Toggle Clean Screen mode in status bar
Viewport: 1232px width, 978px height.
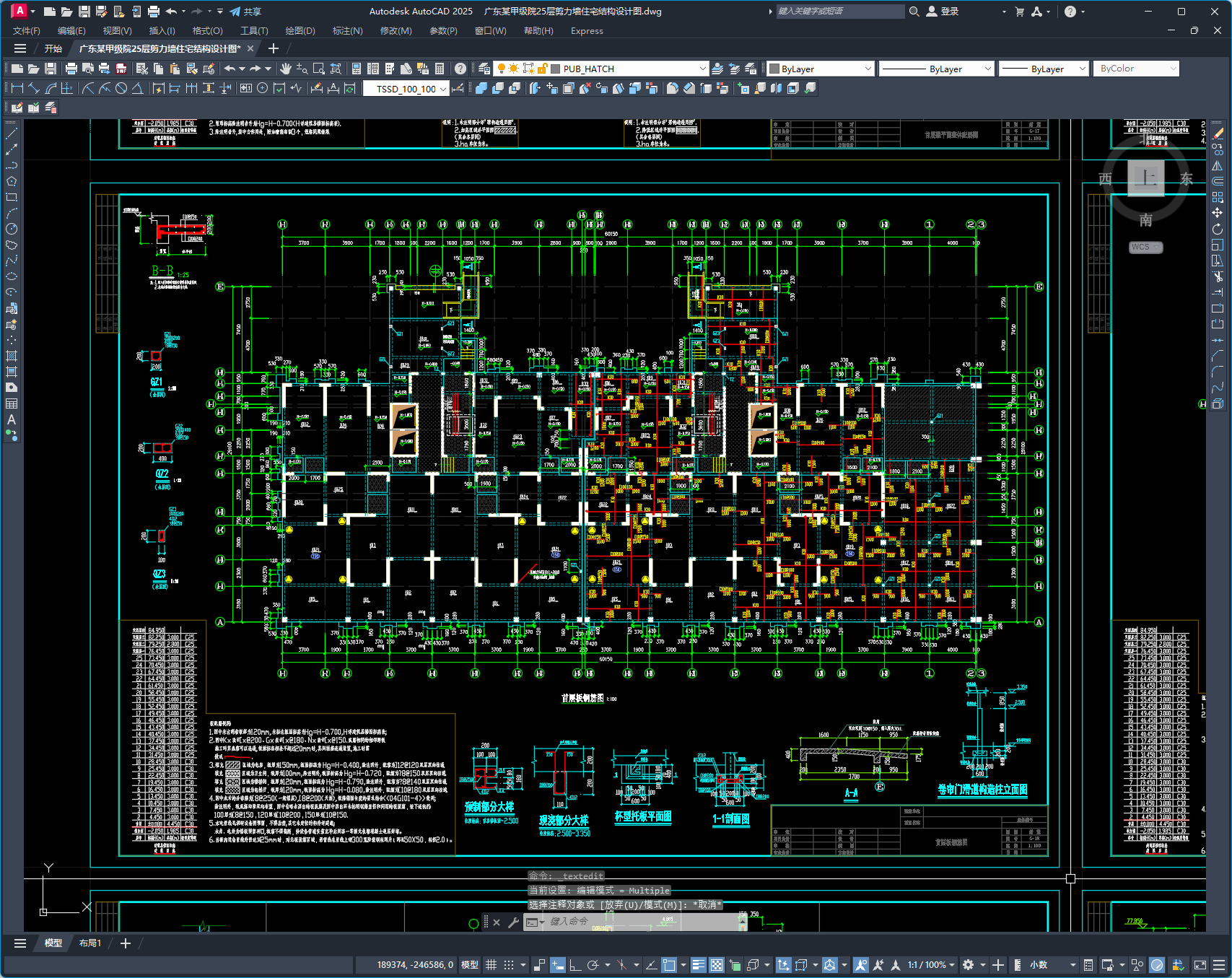click(1200, 965)
